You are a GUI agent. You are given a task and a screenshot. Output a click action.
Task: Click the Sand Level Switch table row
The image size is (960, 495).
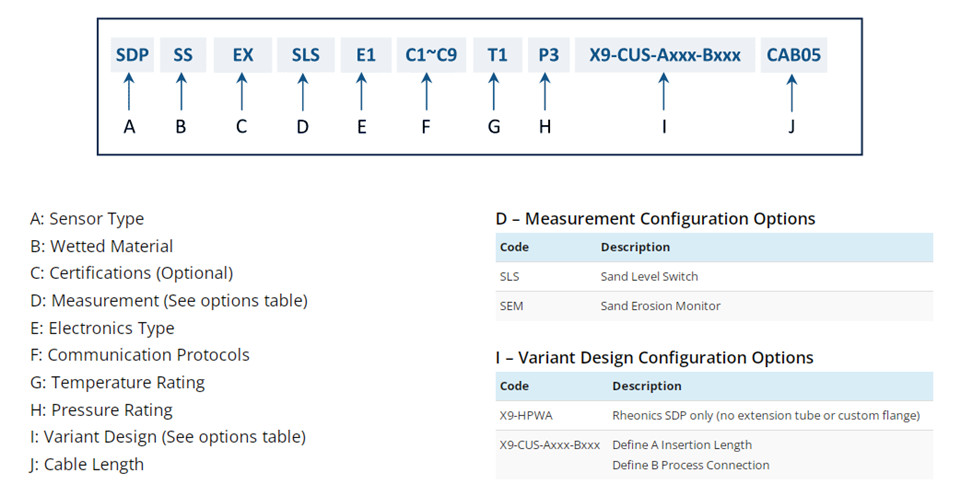point(714,277)
